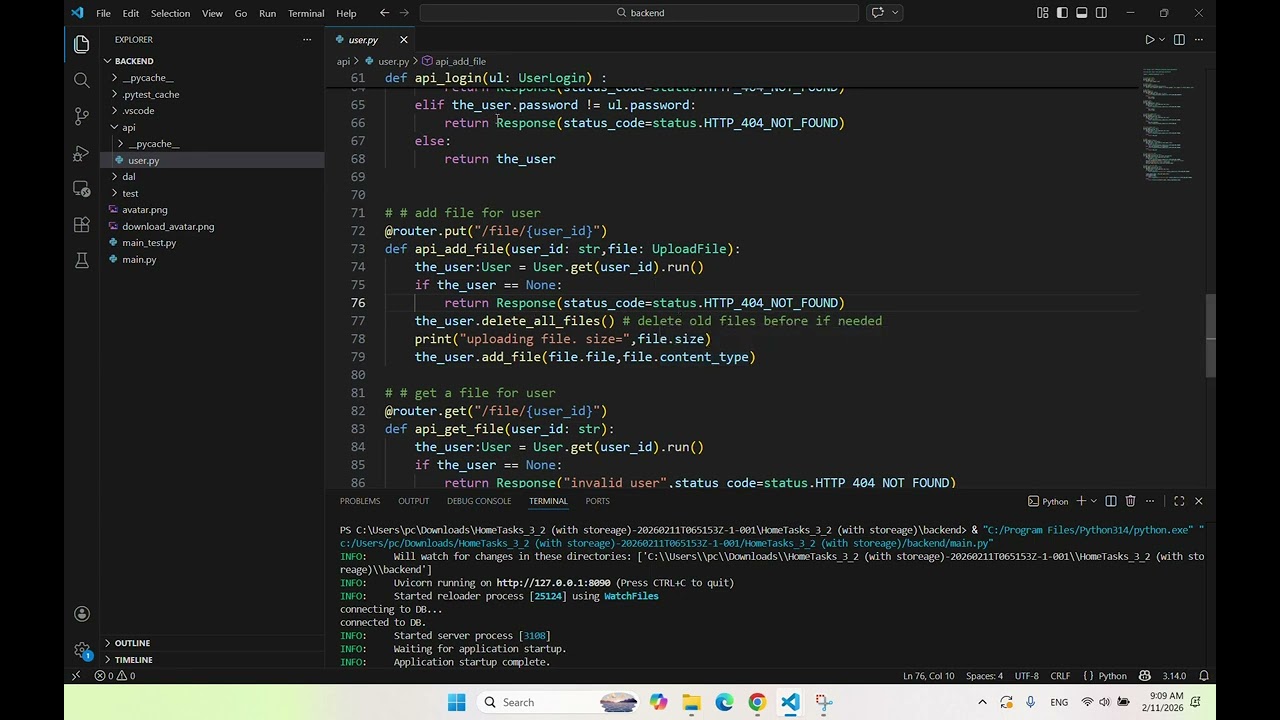
Task: Open the Remote Explorer view
Action: 82,189
